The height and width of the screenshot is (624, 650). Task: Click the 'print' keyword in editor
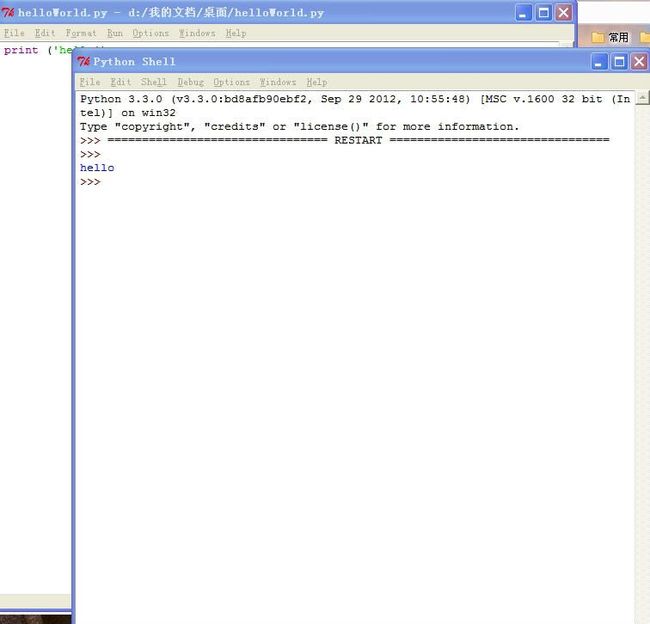click(x=21, y=50)
